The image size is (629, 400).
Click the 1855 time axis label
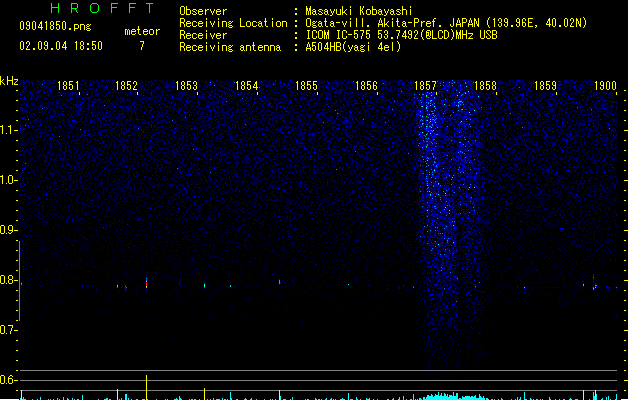click(306, 86)
